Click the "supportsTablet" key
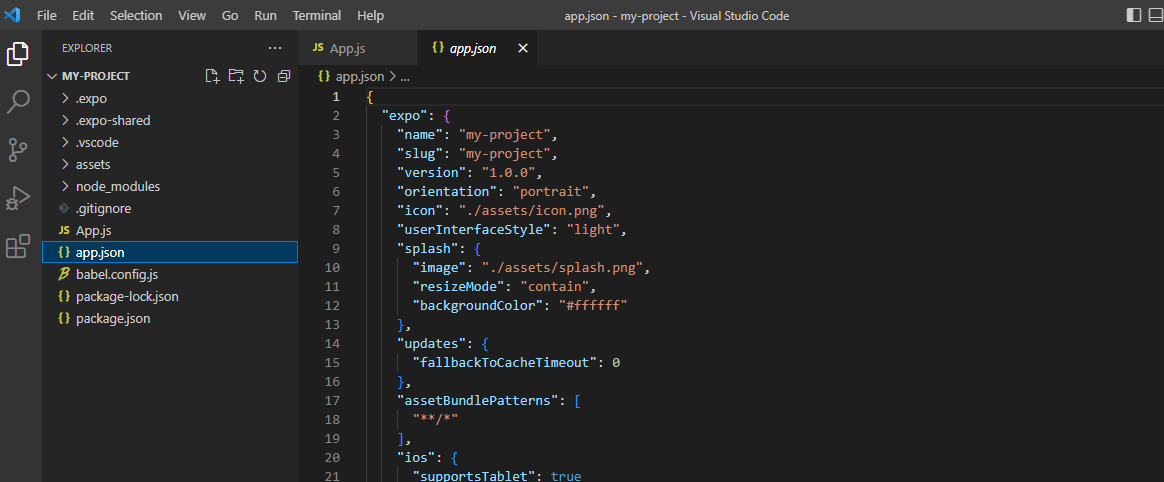Screen dimensions: 1164x482 tap(474, 476)
